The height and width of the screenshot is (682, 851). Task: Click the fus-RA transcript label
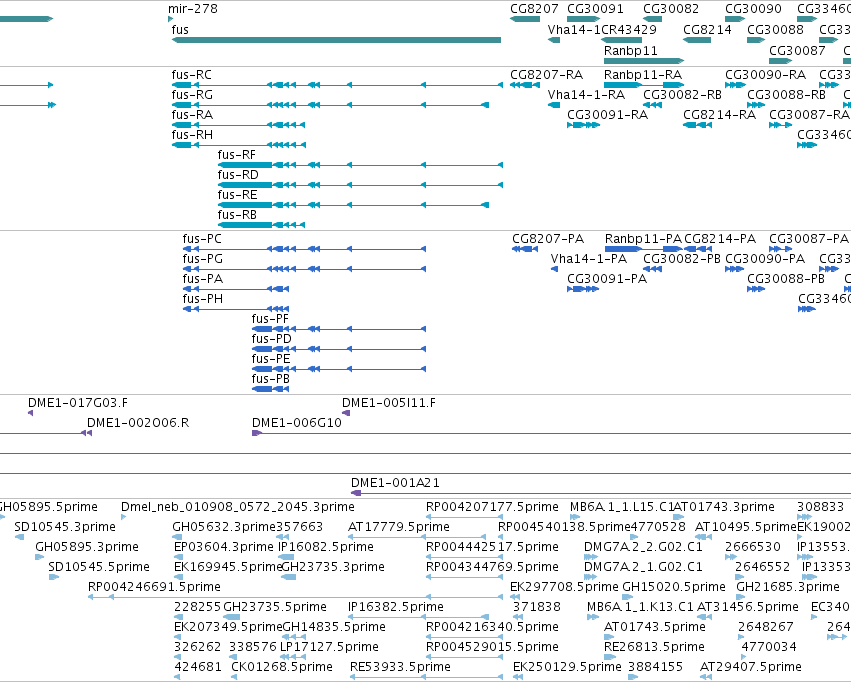click(x=192, y=114)
